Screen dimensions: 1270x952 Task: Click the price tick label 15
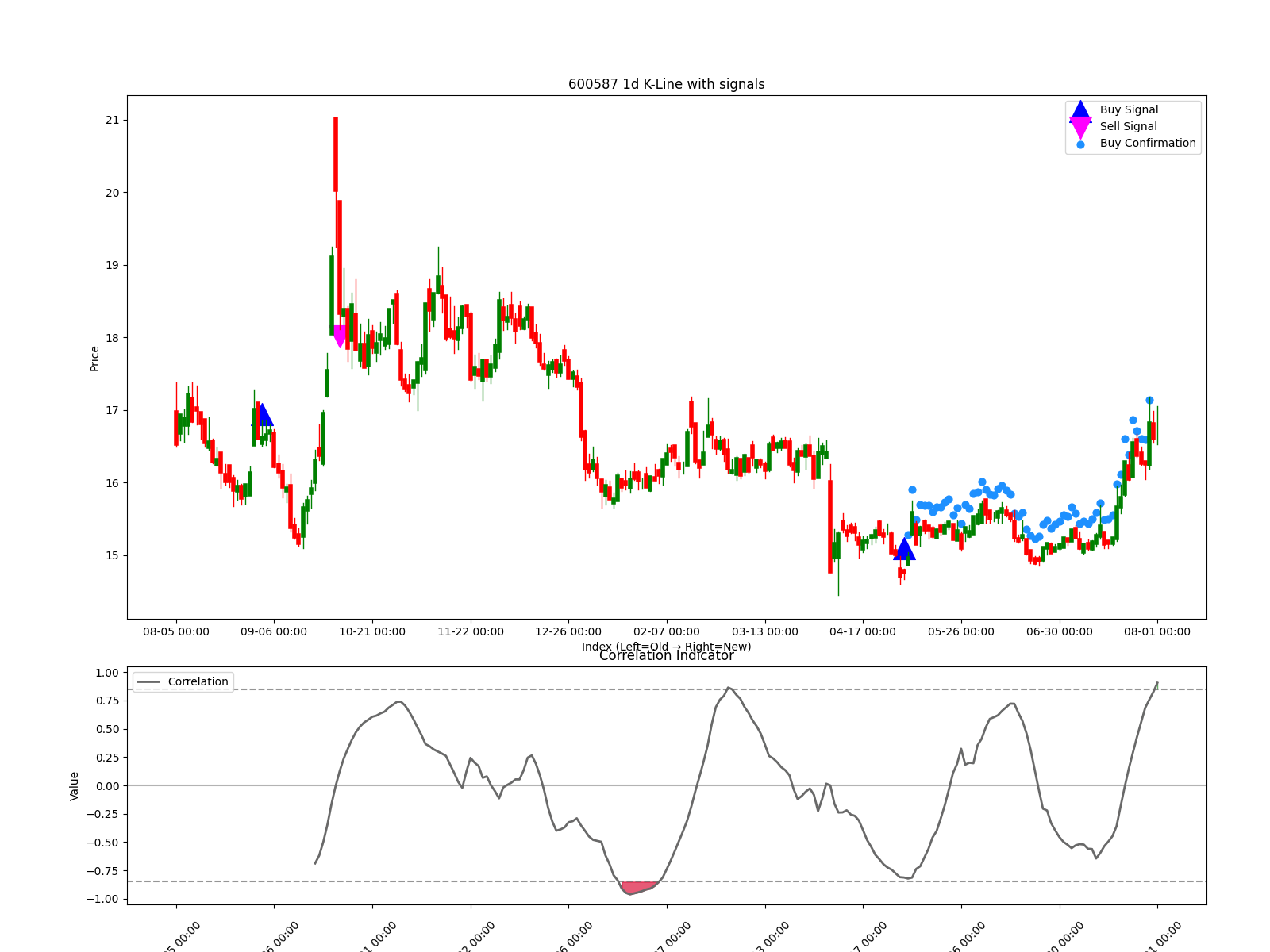tap(112, 556)
